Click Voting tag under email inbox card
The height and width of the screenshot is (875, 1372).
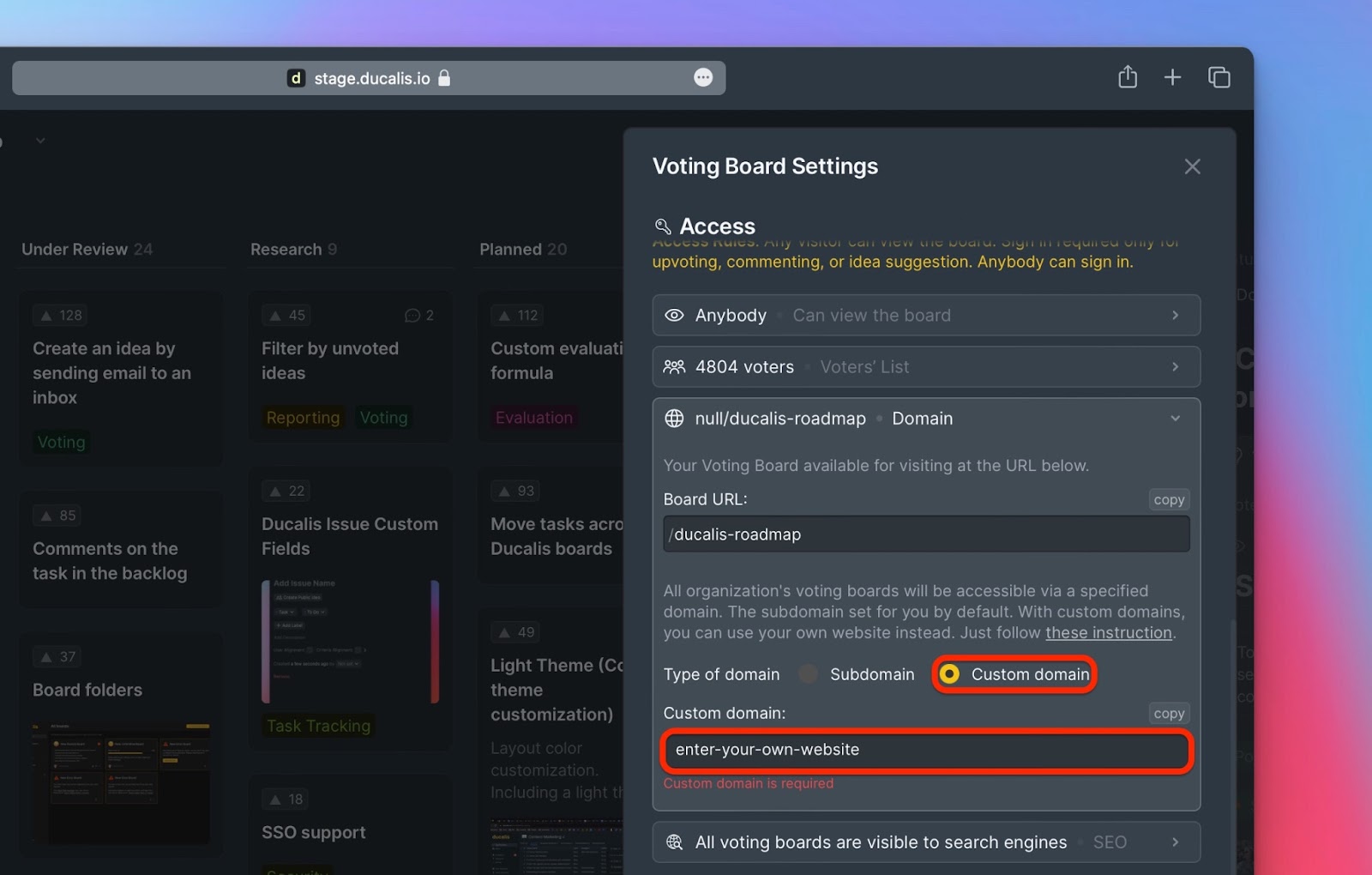tap(61, 443)
